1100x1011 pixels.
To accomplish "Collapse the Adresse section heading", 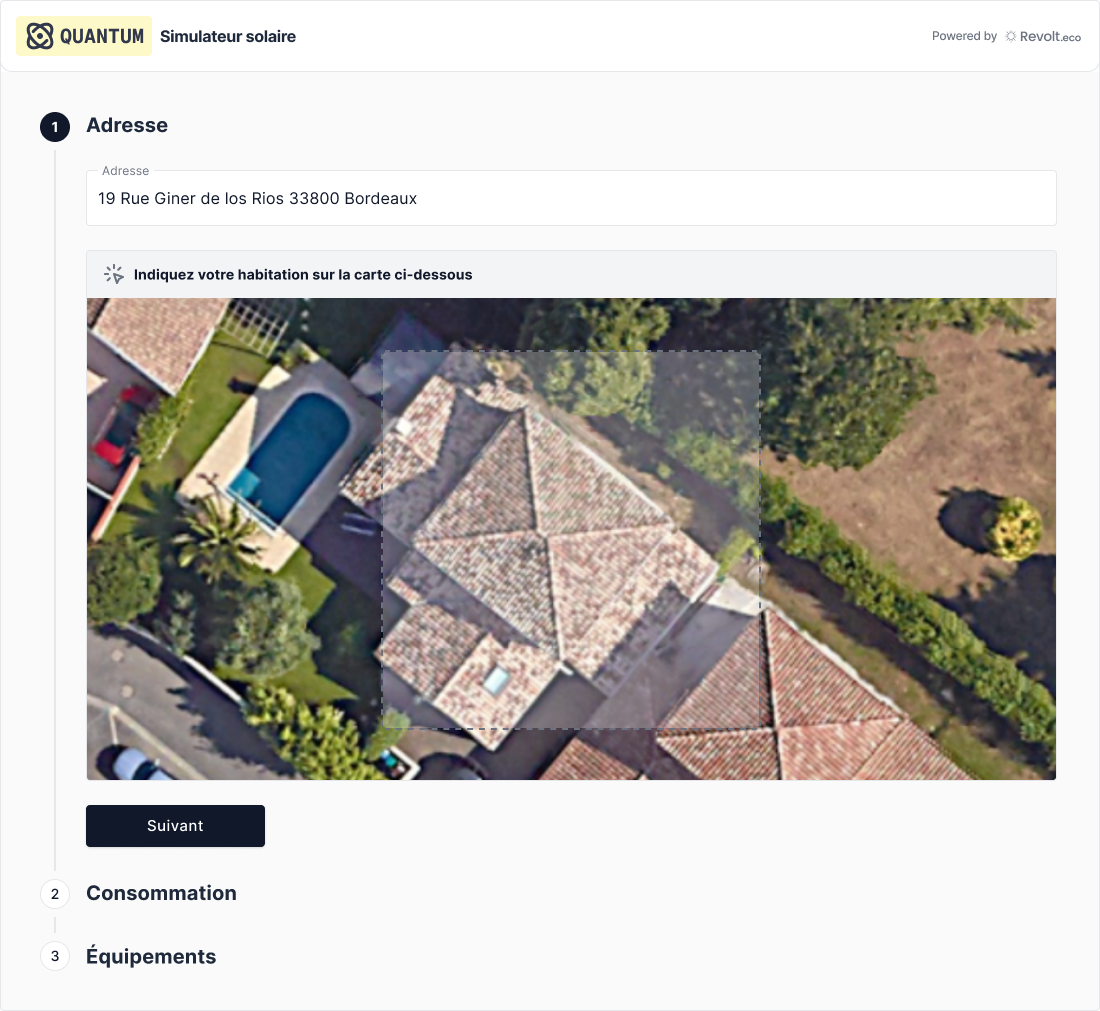I will pyautogui.click(x=127, y=125).
